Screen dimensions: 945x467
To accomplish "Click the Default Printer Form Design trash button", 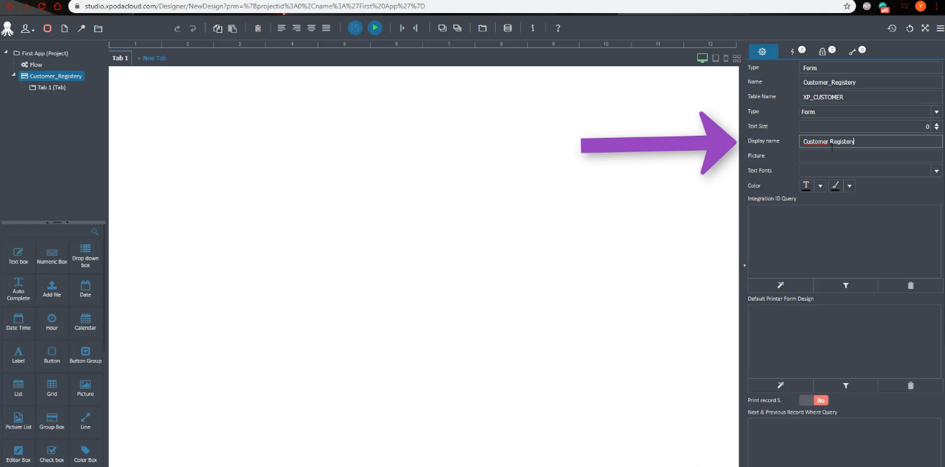I will tap(910, 386).
